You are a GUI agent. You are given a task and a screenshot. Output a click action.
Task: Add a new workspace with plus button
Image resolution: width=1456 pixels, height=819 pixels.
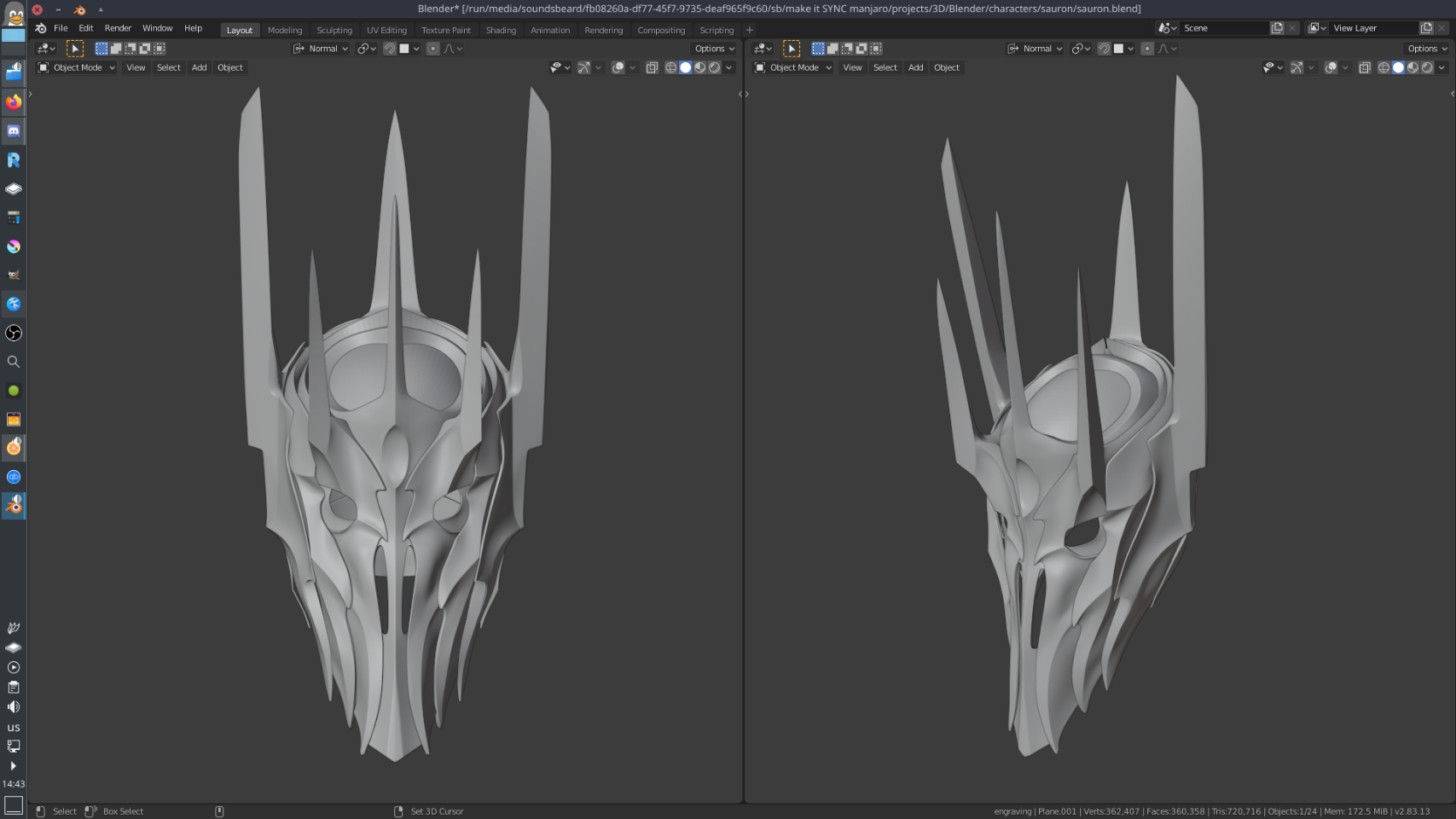tap(750, 30)
